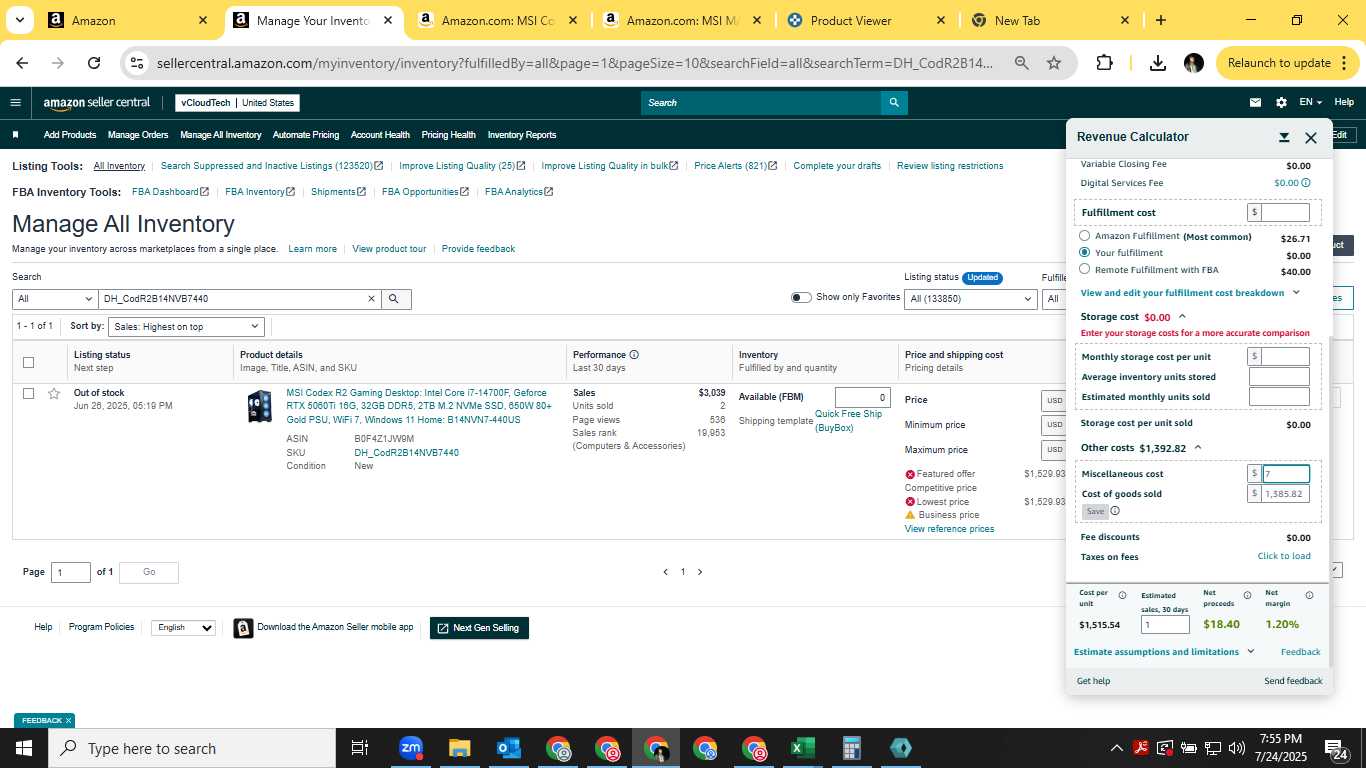Open the Automate Pricing menu
1366x768 pixels.
click(306, 135)
